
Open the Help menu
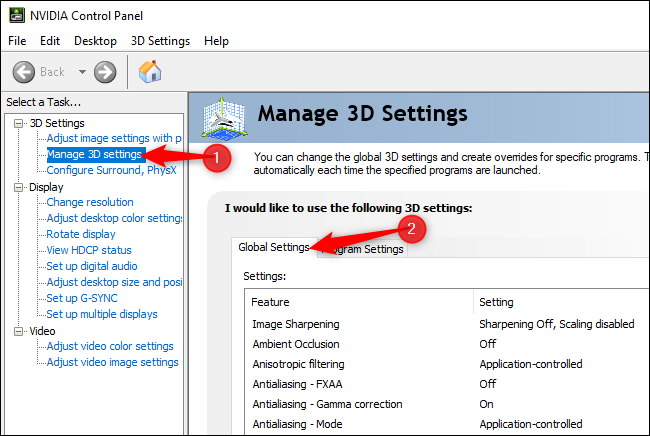216,41
